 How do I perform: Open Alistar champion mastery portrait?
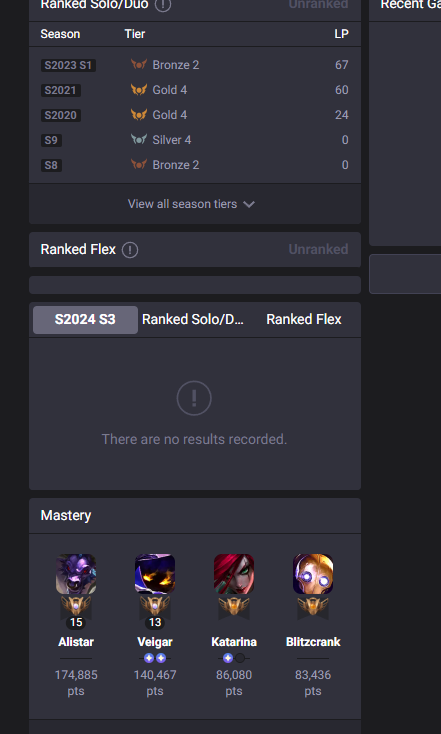click(76, 574)
